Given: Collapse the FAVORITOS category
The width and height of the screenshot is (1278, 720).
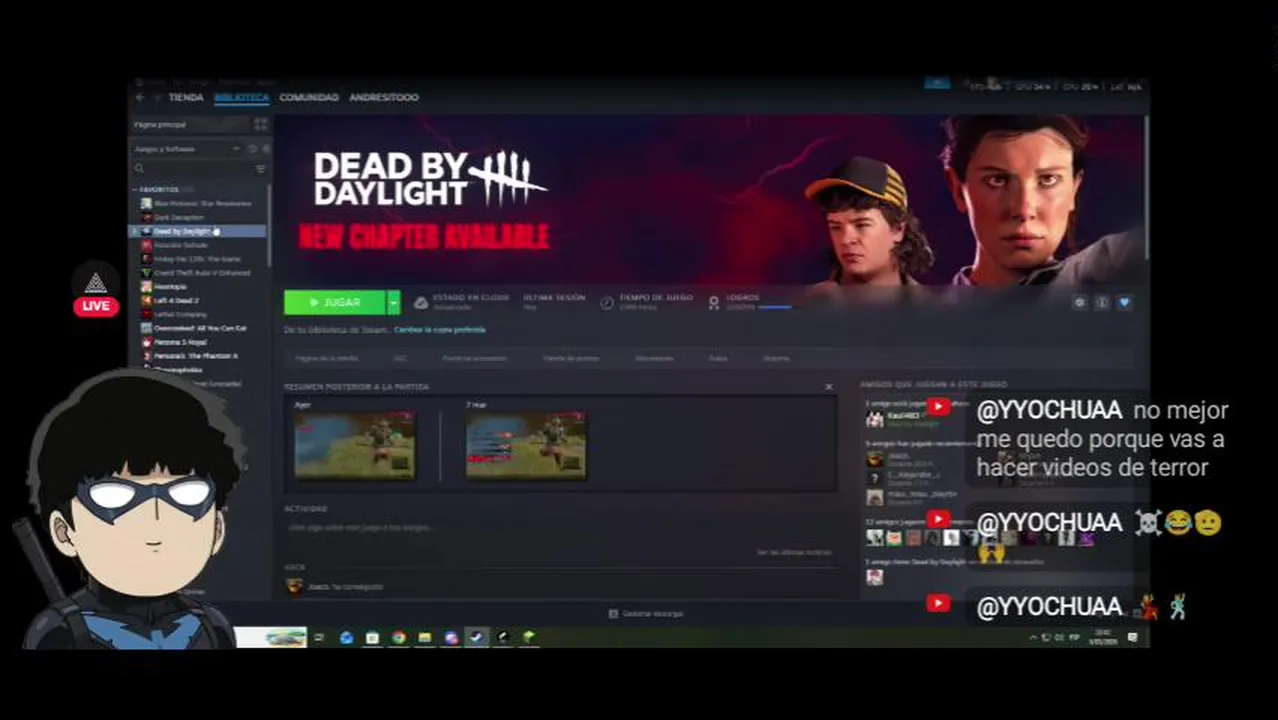Looking at the screenshot, I should (x=160, y=189).
